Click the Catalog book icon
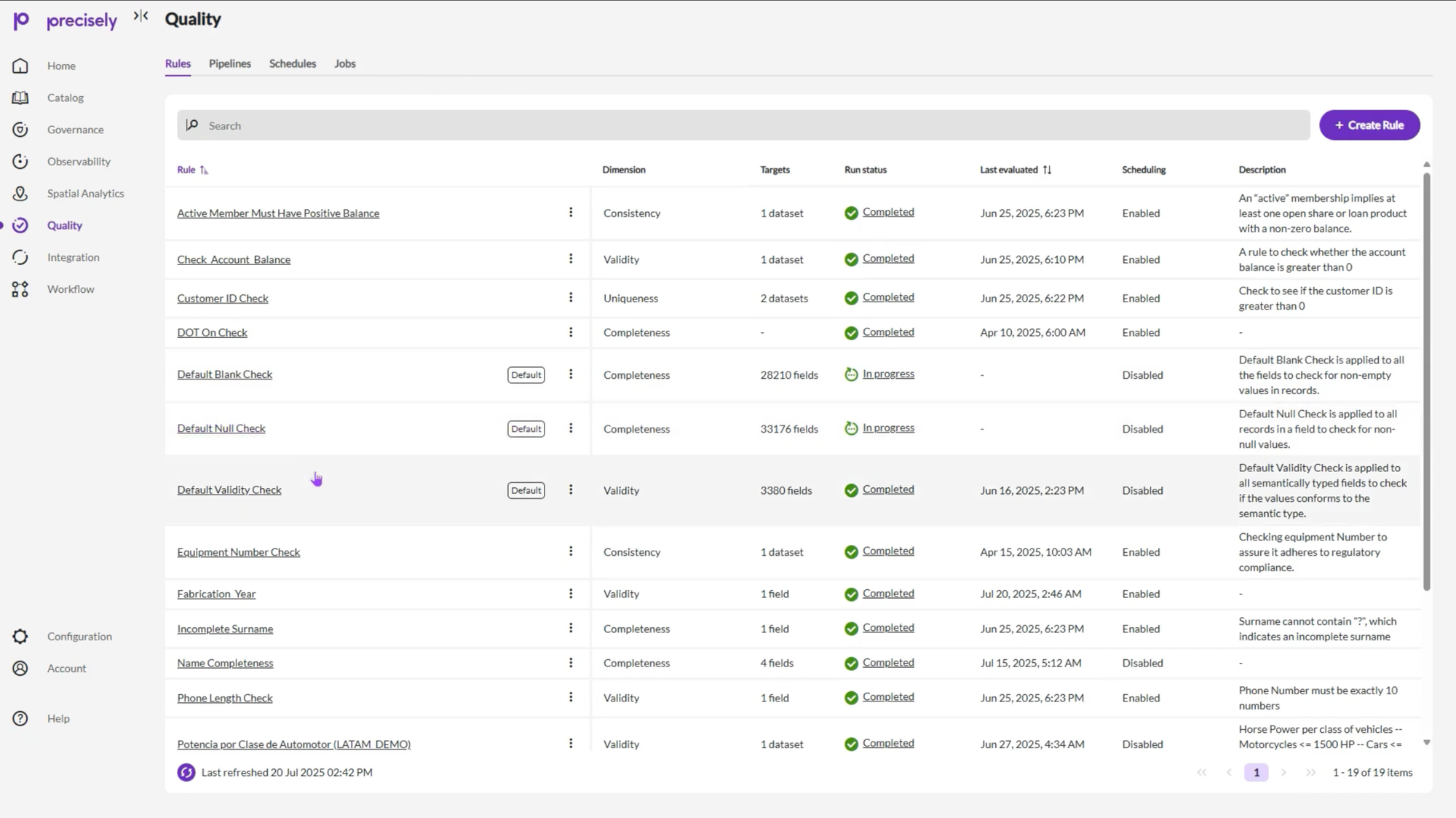The image size is (1456, 818). (20, 98)
